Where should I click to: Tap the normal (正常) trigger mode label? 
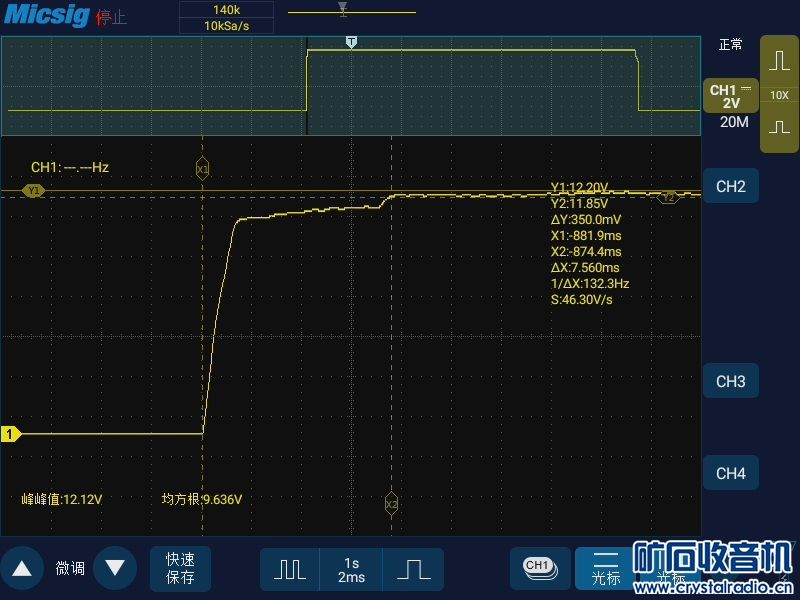(731, 45)
